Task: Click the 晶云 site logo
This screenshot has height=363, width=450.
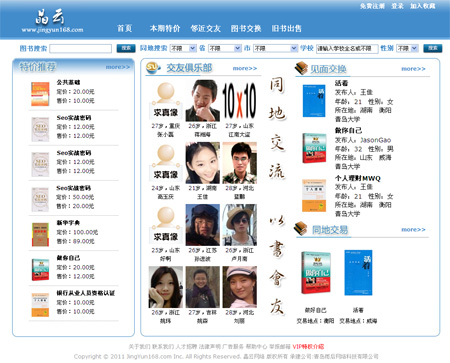Action: click(52, 21)
